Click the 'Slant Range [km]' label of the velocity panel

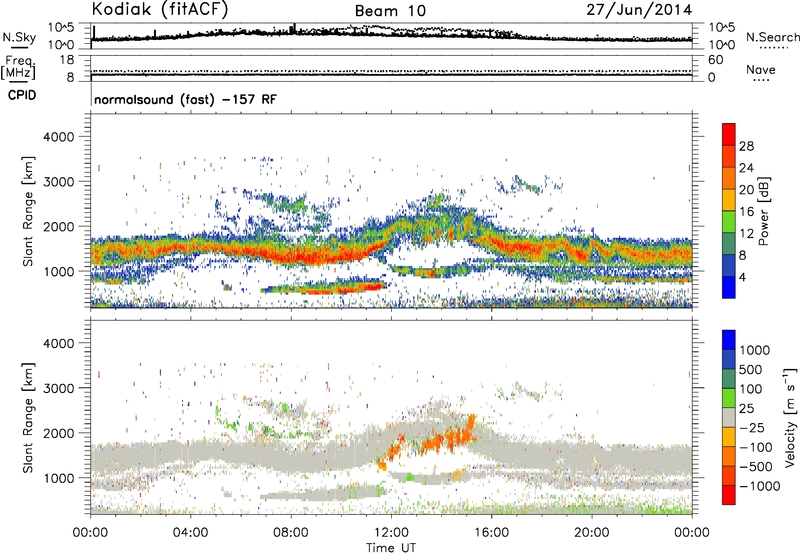[x=28, y=418]
